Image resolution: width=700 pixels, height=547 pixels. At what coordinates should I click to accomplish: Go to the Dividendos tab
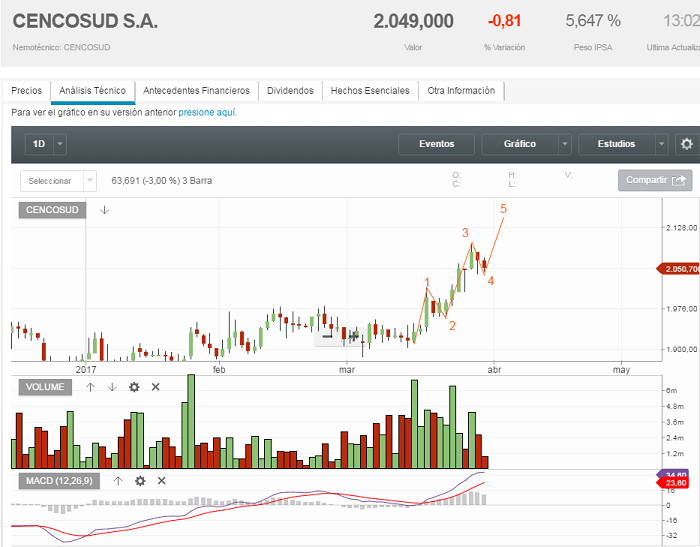click(x=290, y=91)
